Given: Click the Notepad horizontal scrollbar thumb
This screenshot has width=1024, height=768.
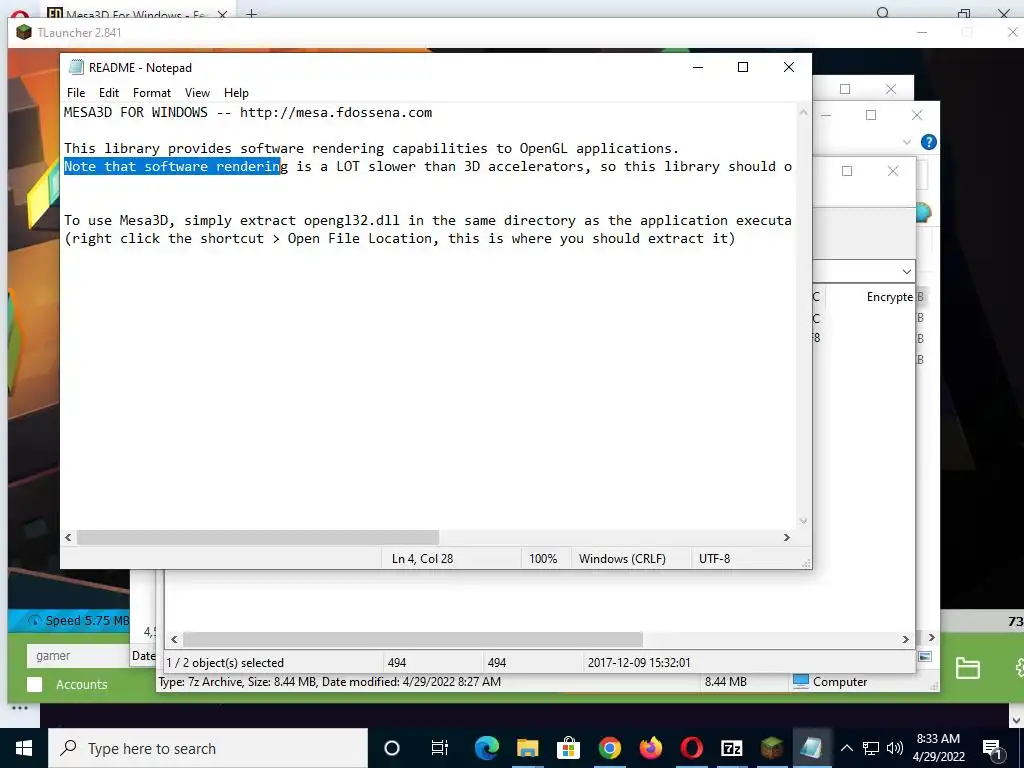Looking at the screenshot, I should 258,537.
